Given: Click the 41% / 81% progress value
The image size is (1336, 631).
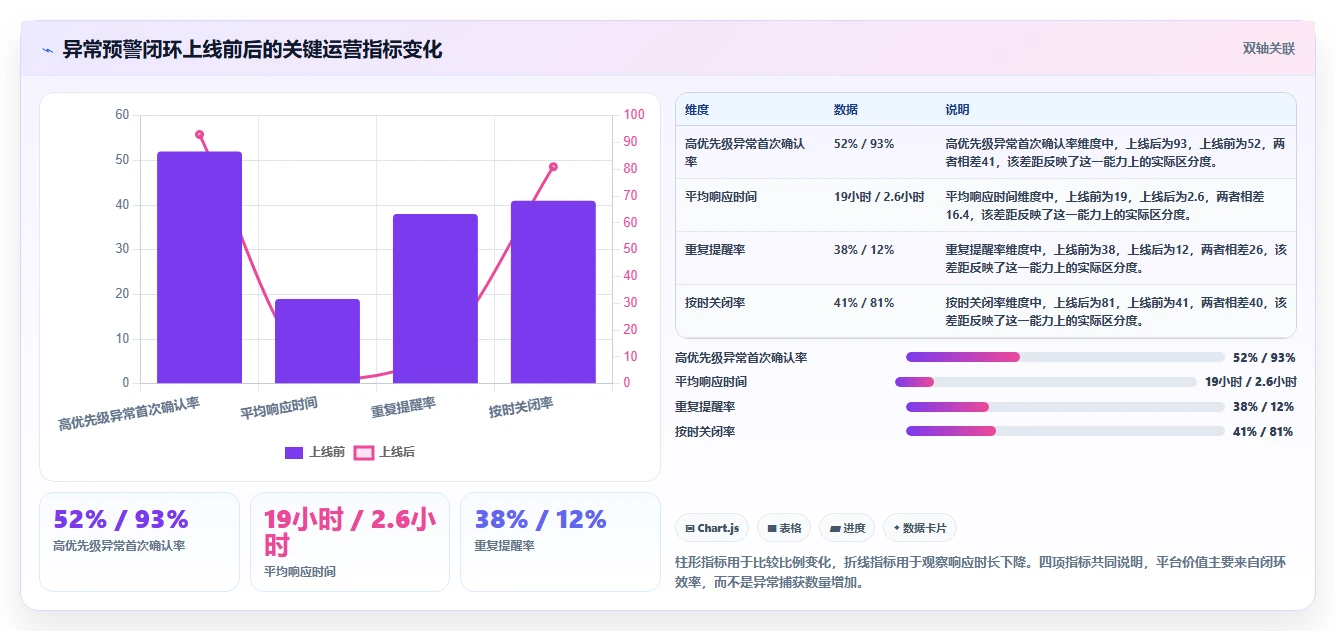Looking at the screenshot, I should (1264, 432).
